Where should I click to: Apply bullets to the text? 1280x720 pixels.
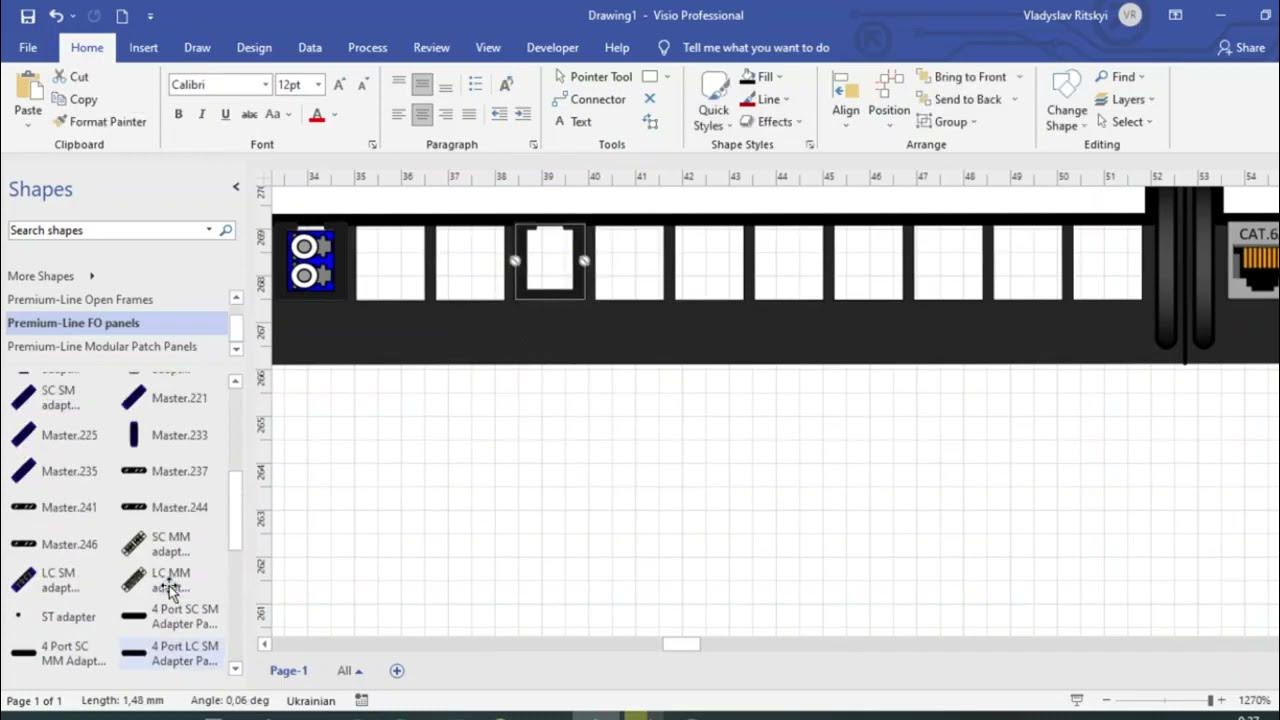[x=475, y=85]
